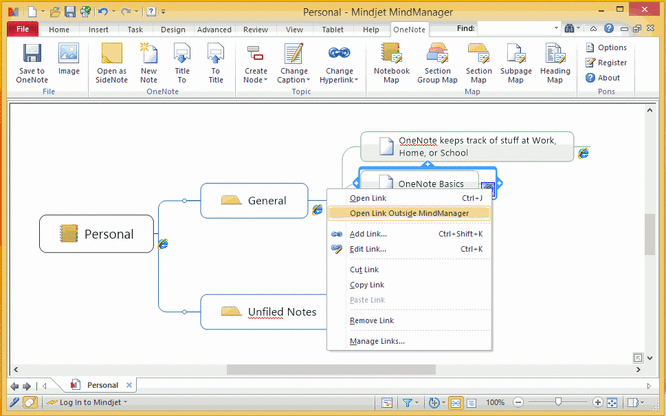Image resolution: width=666 pixels, height=416 pixels.
Task: Click the horizontal scrollbar thumb
Action: [331, 369]
